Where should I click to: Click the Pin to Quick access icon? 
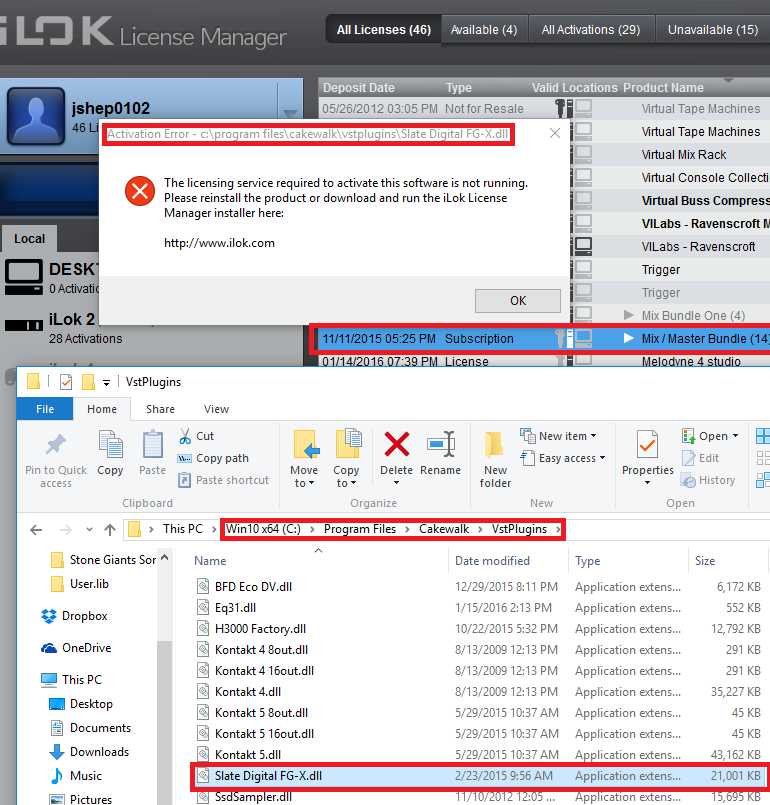(x=56, y=445)
